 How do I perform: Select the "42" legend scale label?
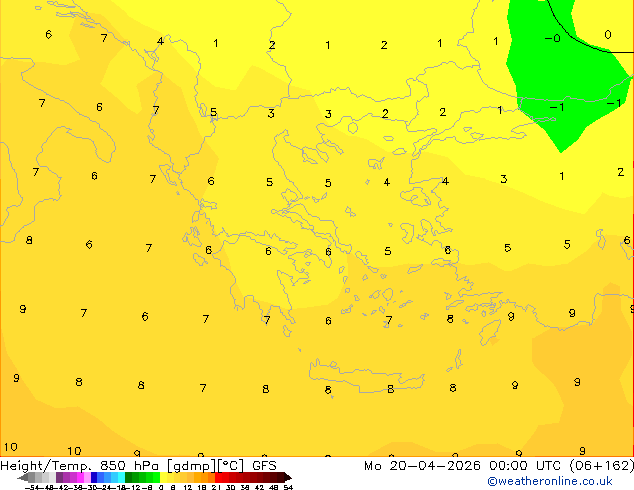click(259, 487)
